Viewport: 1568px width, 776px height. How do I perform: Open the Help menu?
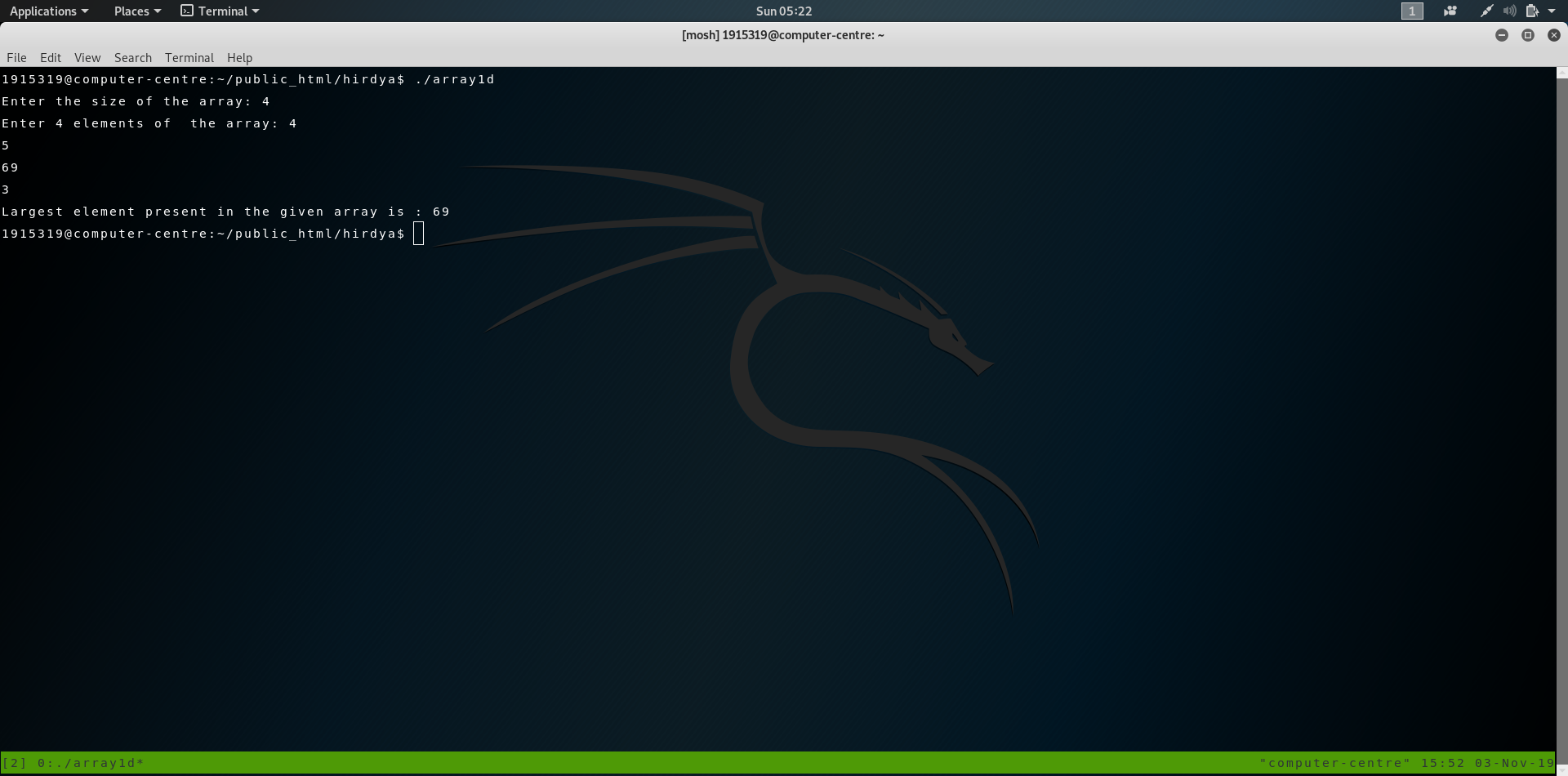[x=239, y=58]
